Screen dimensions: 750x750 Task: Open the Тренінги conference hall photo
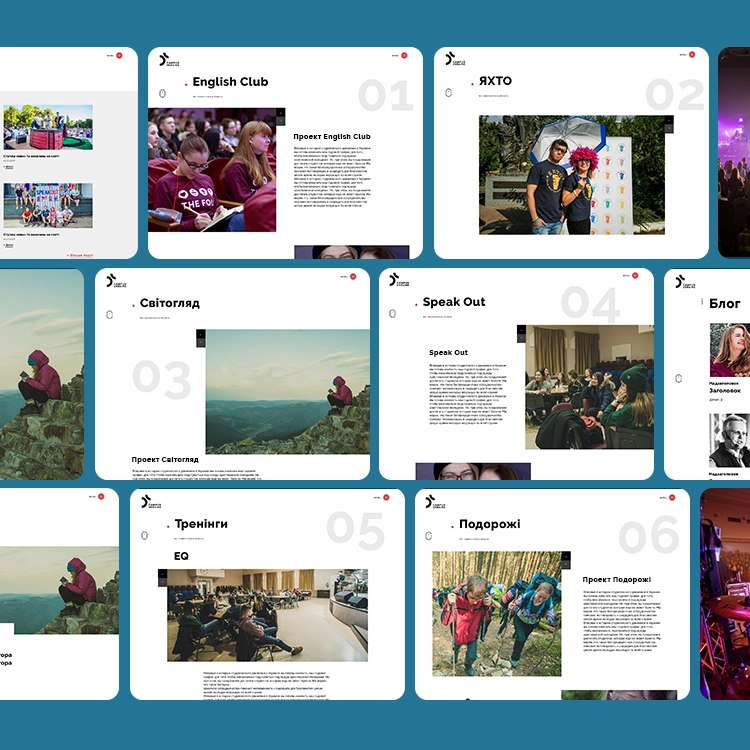266,615
